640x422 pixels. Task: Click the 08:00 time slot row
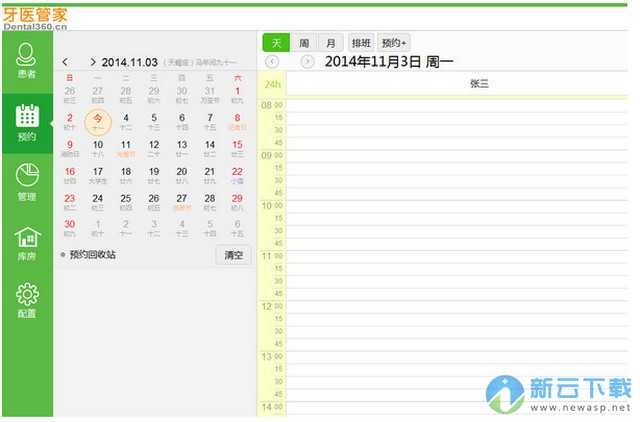click(457, 106)
